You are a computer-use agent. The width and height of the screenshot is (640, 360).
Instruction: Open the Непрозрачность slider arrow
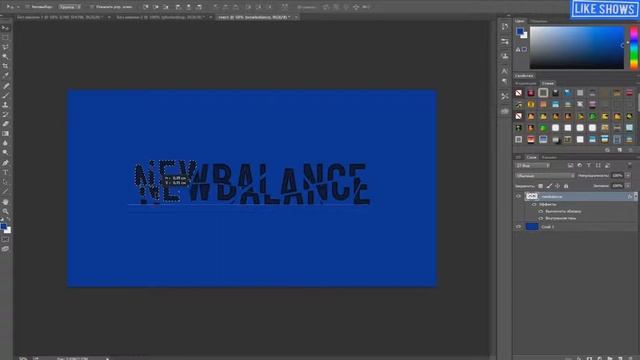coord(628,176)
